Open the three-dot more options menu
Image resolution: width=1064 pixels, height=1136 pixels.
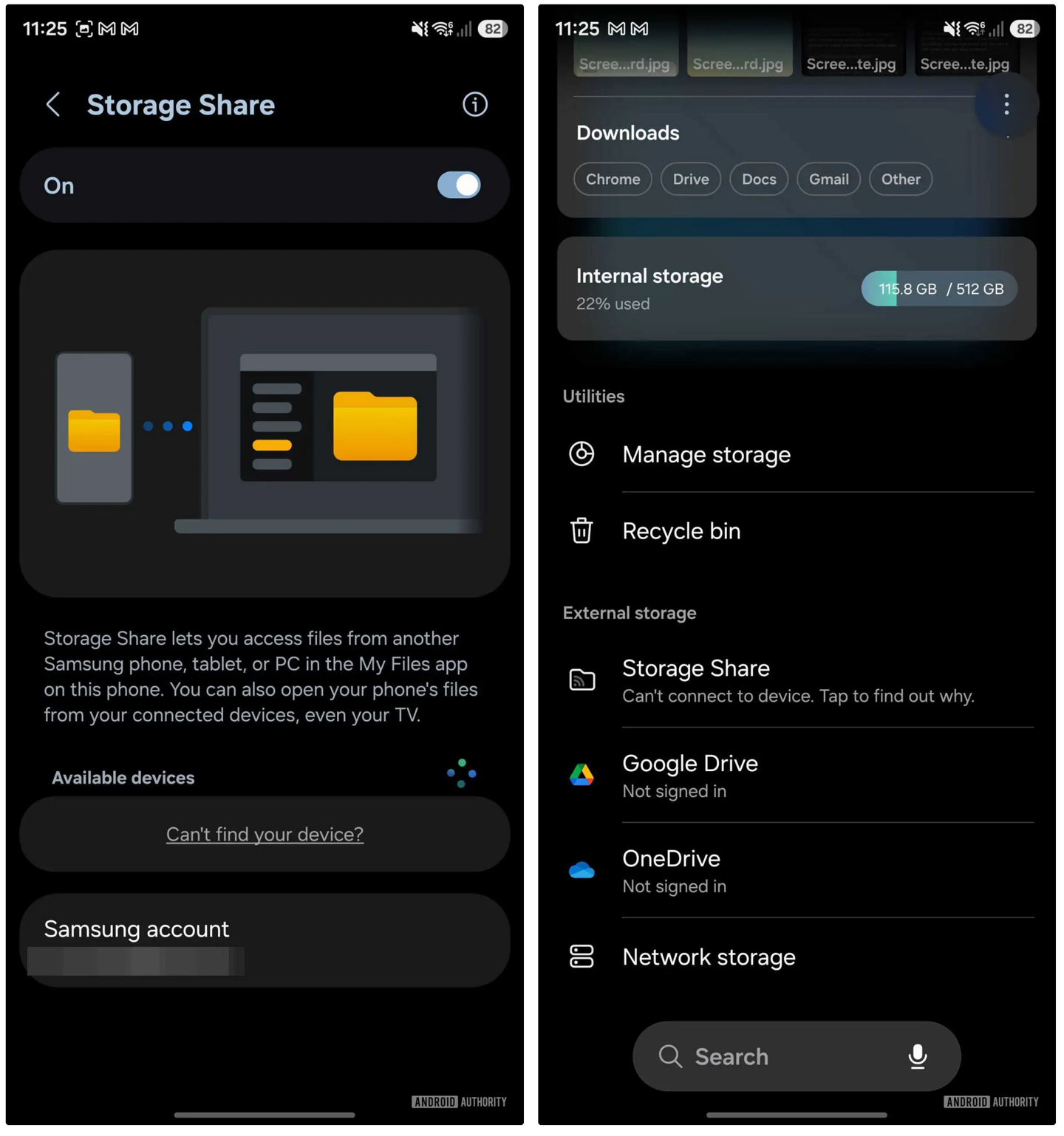pos(1006,105)
